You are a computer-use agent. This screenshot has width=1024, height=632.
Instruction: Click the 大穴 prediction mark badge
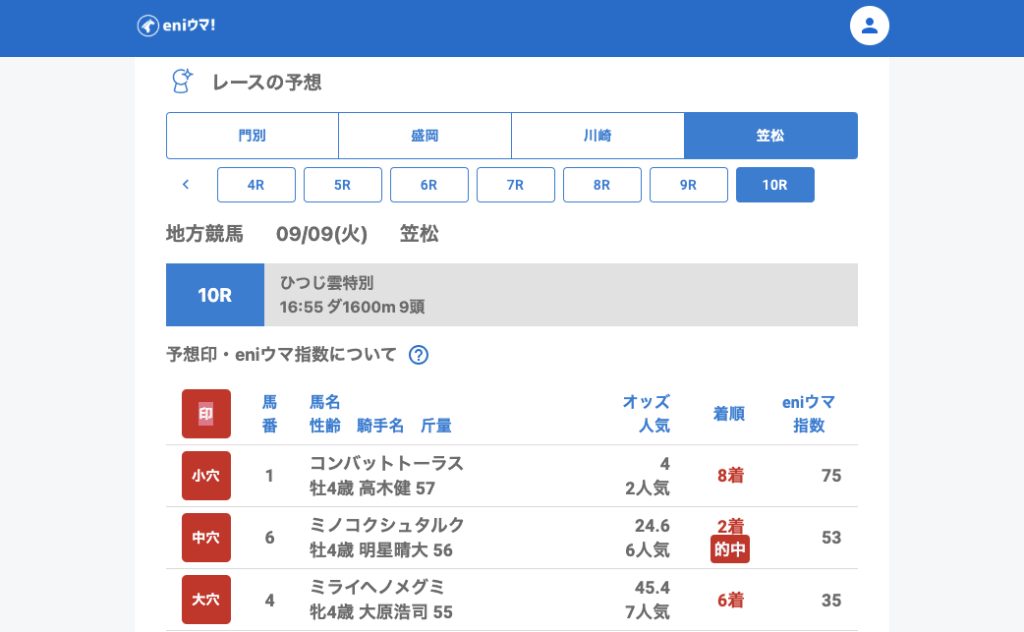pyautogui.click(x=206, y=600)
